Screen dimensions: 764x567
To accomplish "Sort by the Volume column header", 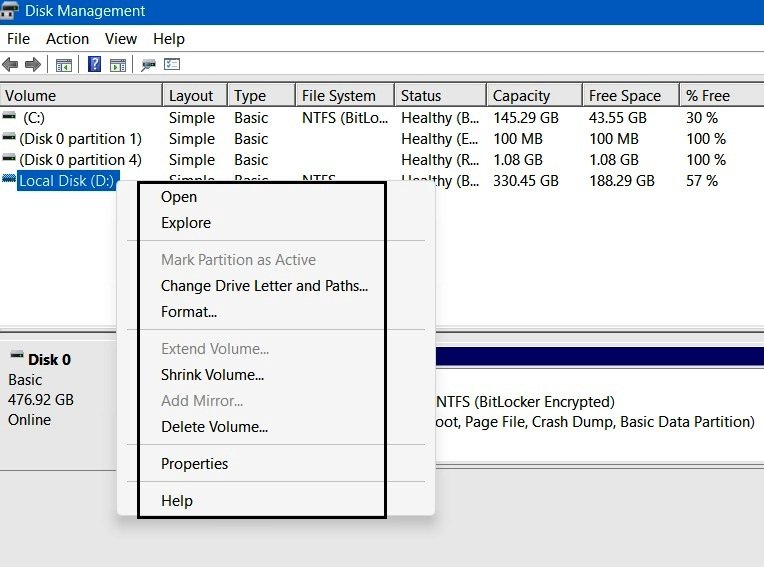I will point(81,95).
